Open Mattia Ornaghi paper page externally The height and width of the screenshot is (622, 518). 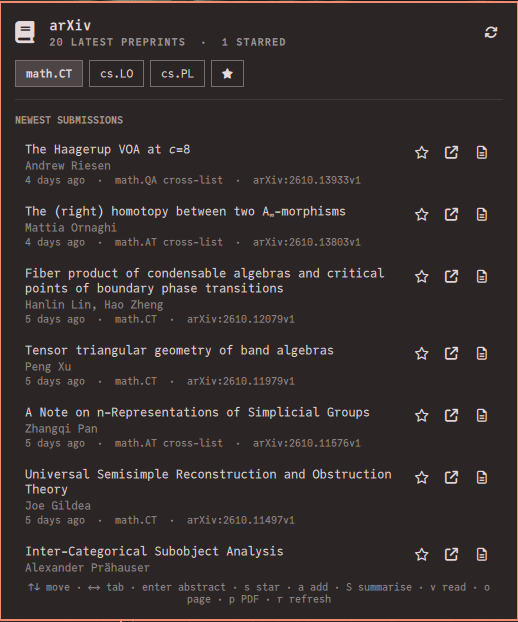pyautogui.click(x=451, y=215)
